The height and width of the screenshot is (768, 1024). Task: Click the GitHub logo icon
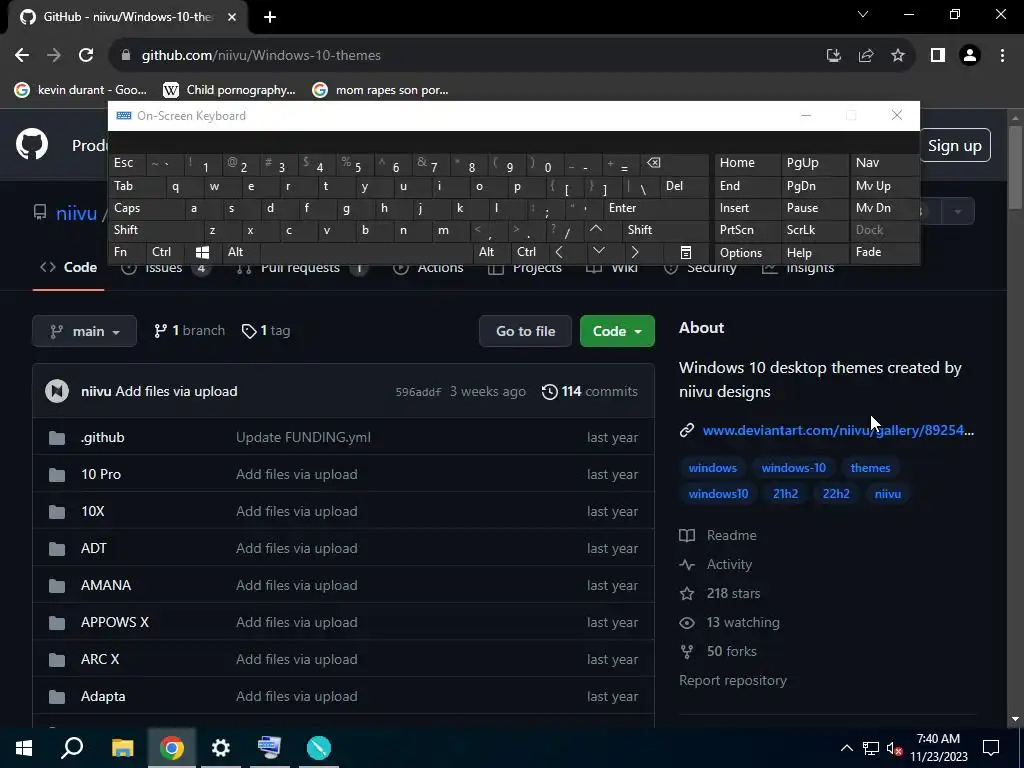pos(31,145)
